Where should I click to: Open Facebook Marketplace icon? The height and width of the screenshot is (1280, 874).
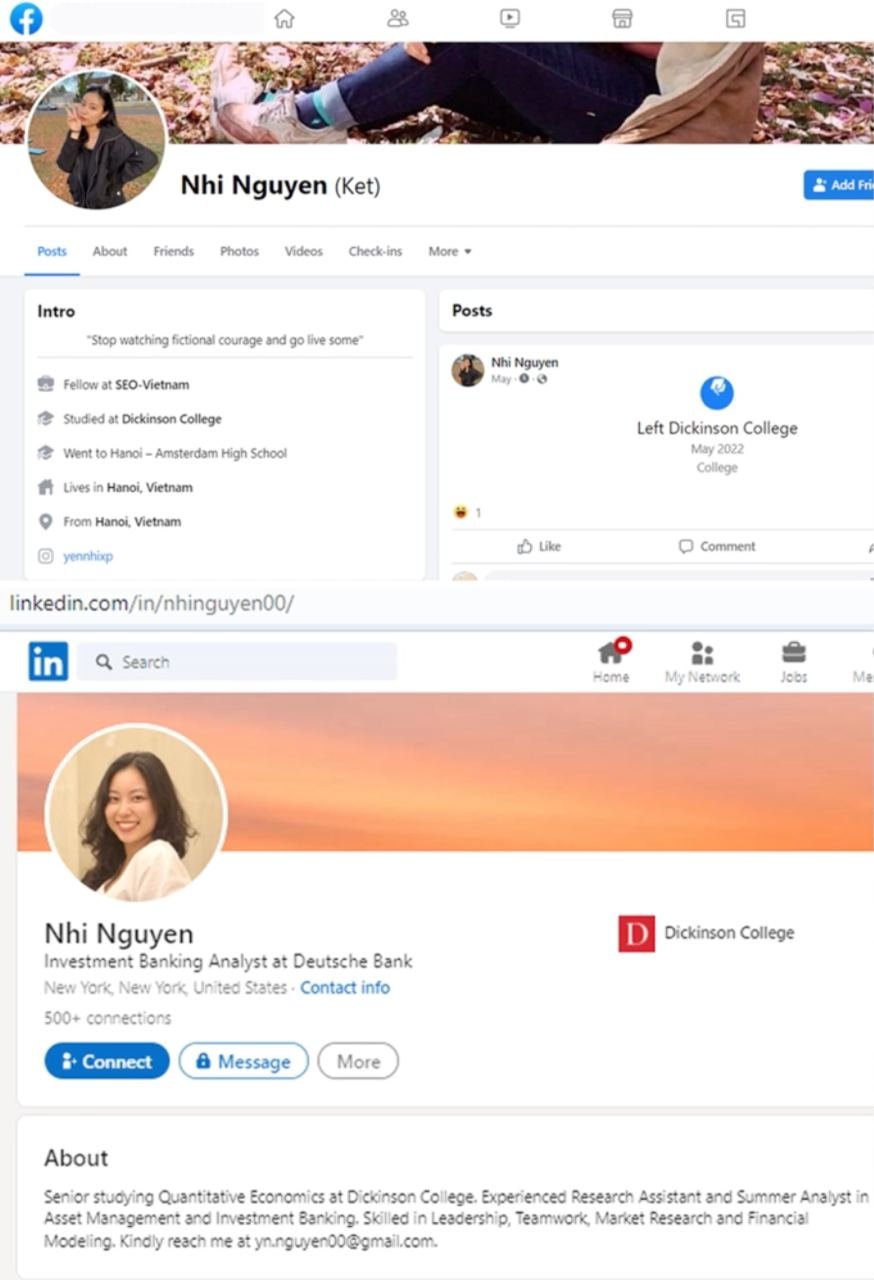[622, 18]
